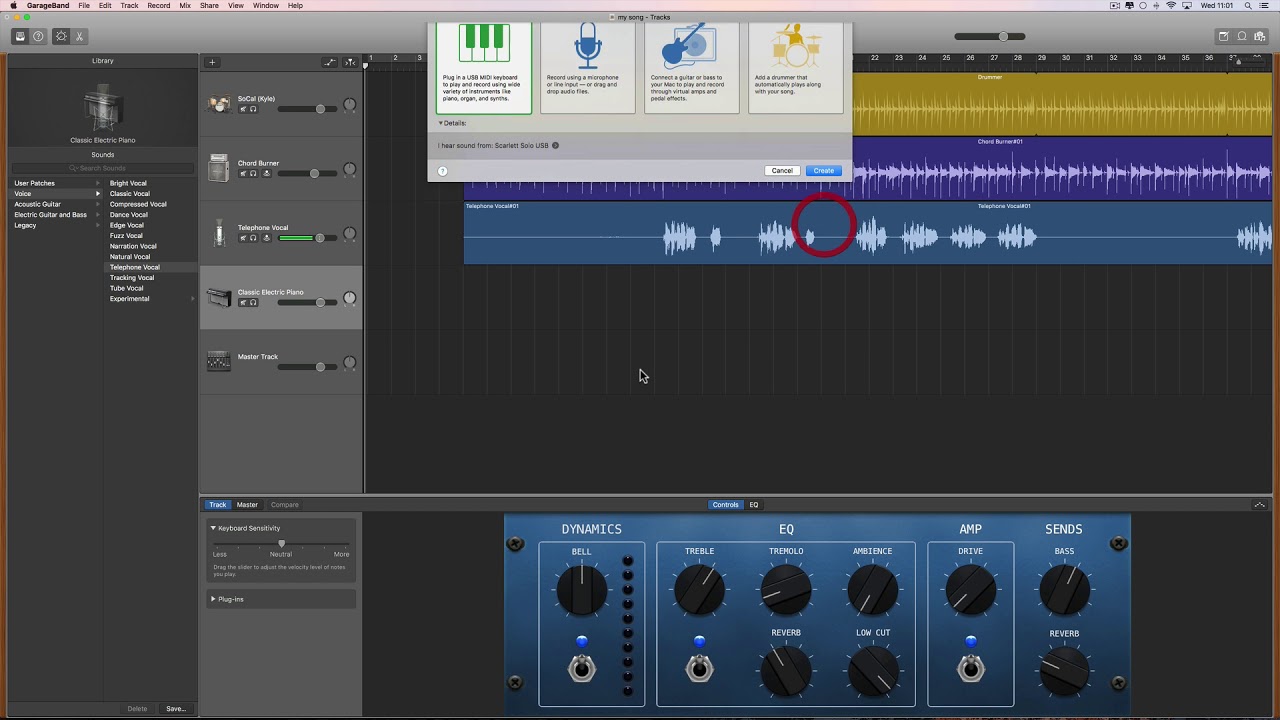Expand the Plug-ins section
The image size is (1280, 720).
pyautogui.click(x=213, y=599)
